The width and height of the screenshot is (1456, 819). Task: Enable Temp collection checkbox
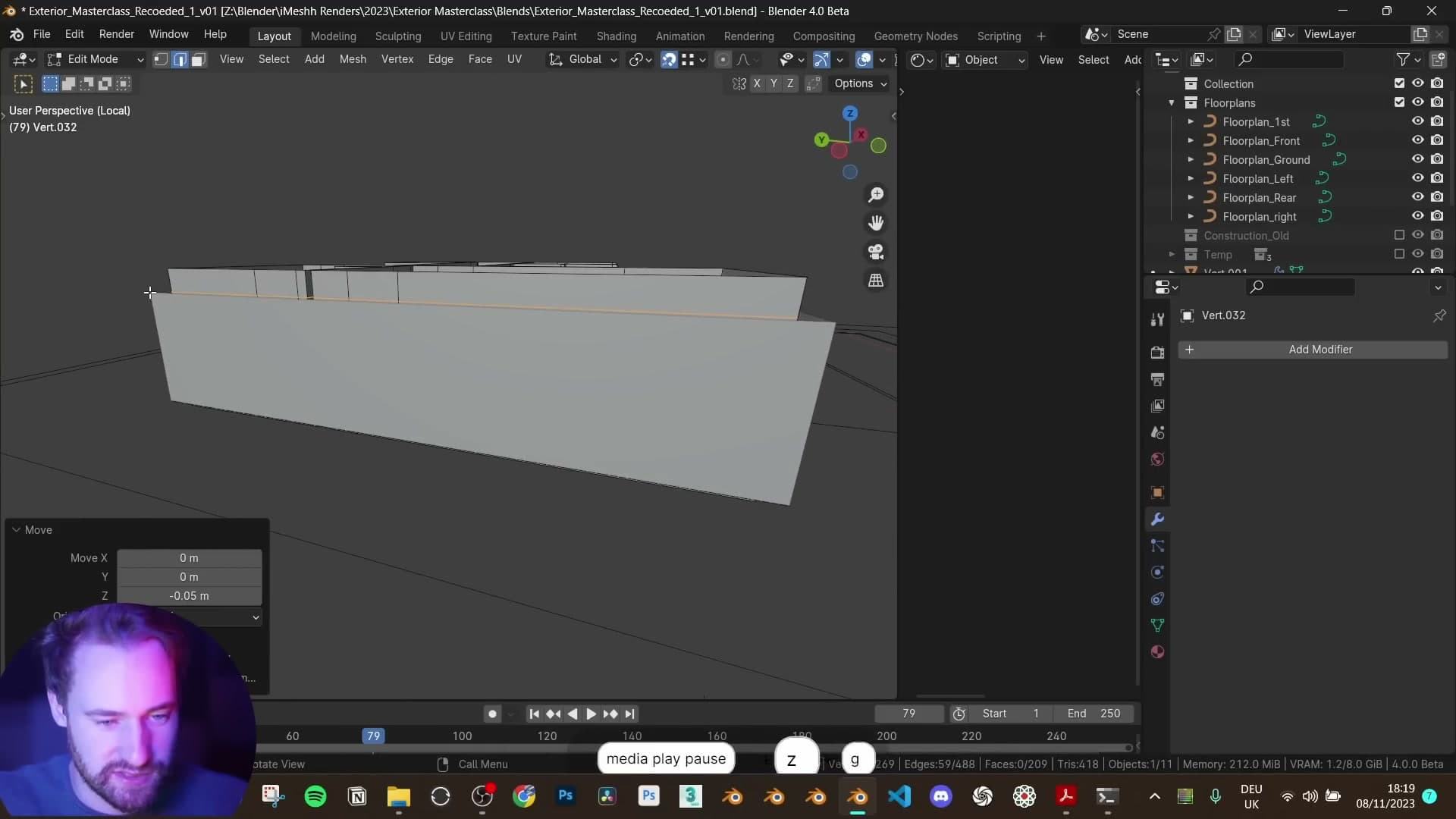tap(1399, 254)
